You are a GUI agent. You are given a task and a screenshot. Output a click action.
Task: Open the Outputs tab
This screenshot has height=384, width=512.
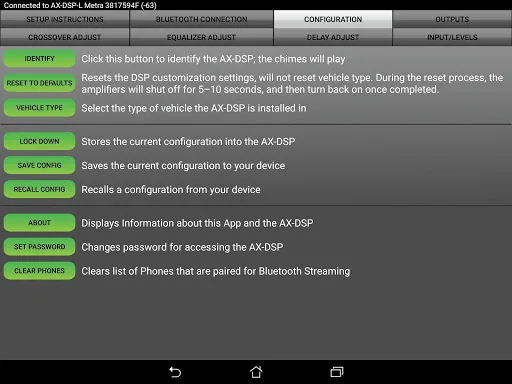pos(452,19)
